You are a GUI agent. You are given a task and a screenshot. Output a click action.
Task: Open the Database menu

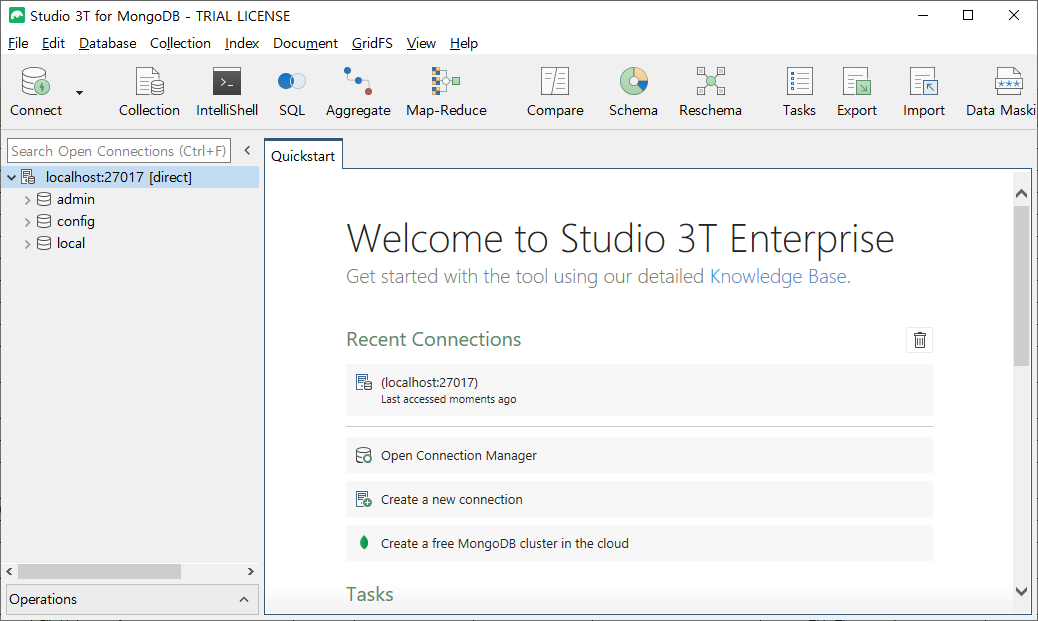(x=107, y=43)
